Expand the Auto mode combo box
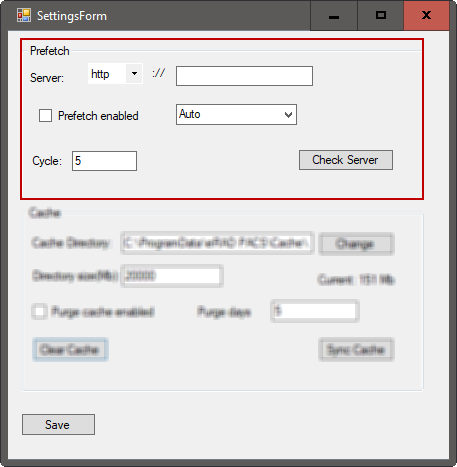The height and width of the screenshot is (467, 457). coord(236,114)
